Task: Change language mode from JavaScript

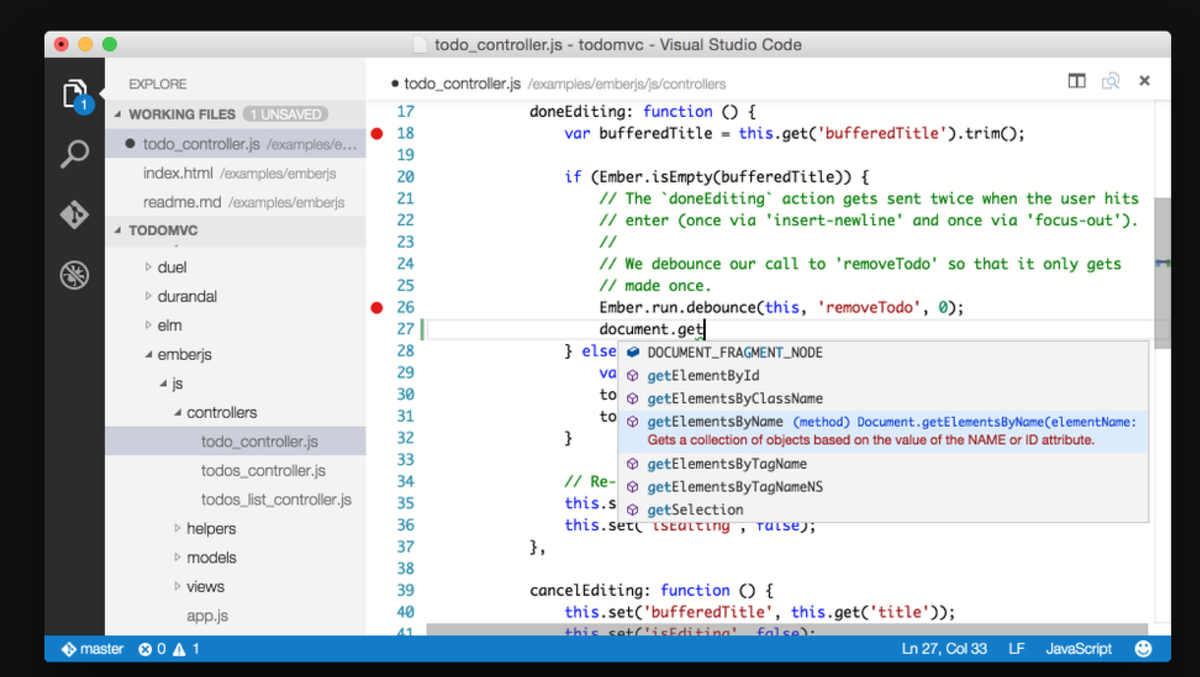Action: tap(1078, 649)
